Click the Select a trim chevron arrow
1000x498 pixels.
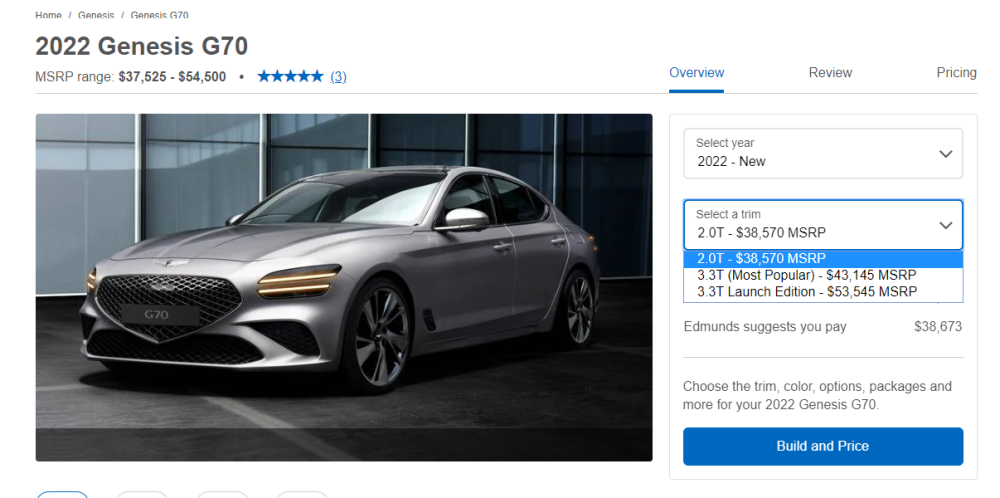pyautogui.click(x=945, y=225)
